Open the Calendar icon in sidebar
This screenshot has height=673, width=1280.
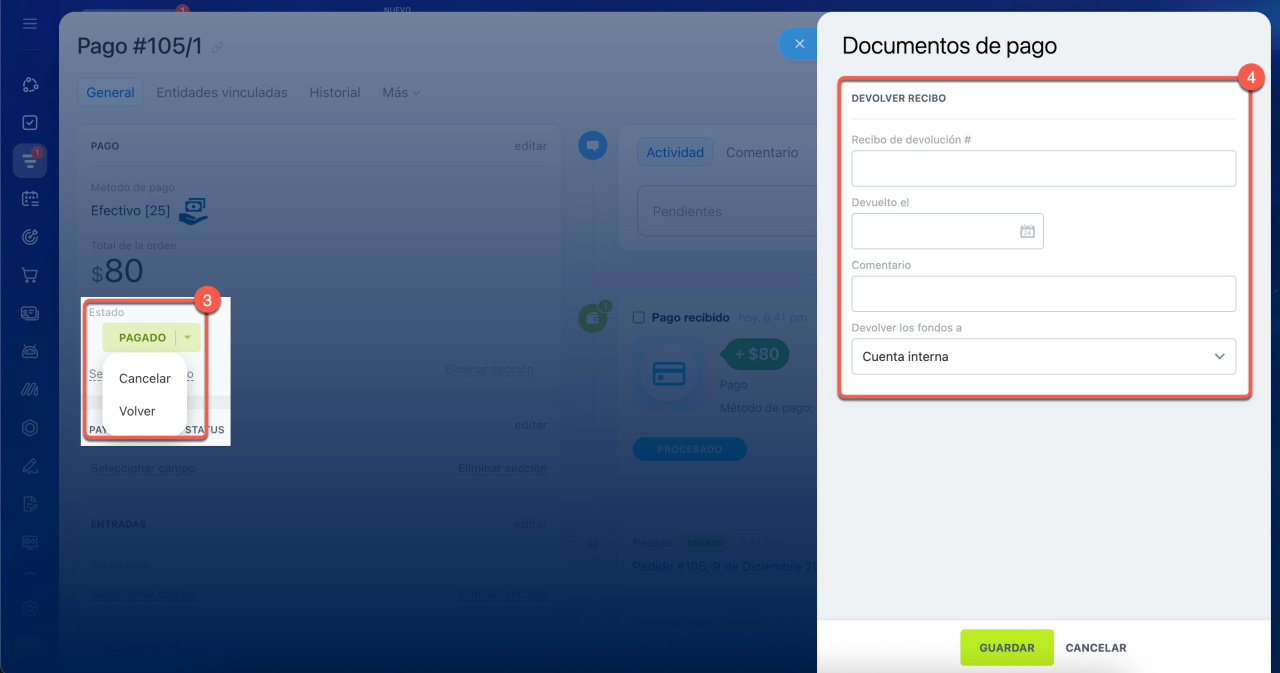(x=30, y=199)
